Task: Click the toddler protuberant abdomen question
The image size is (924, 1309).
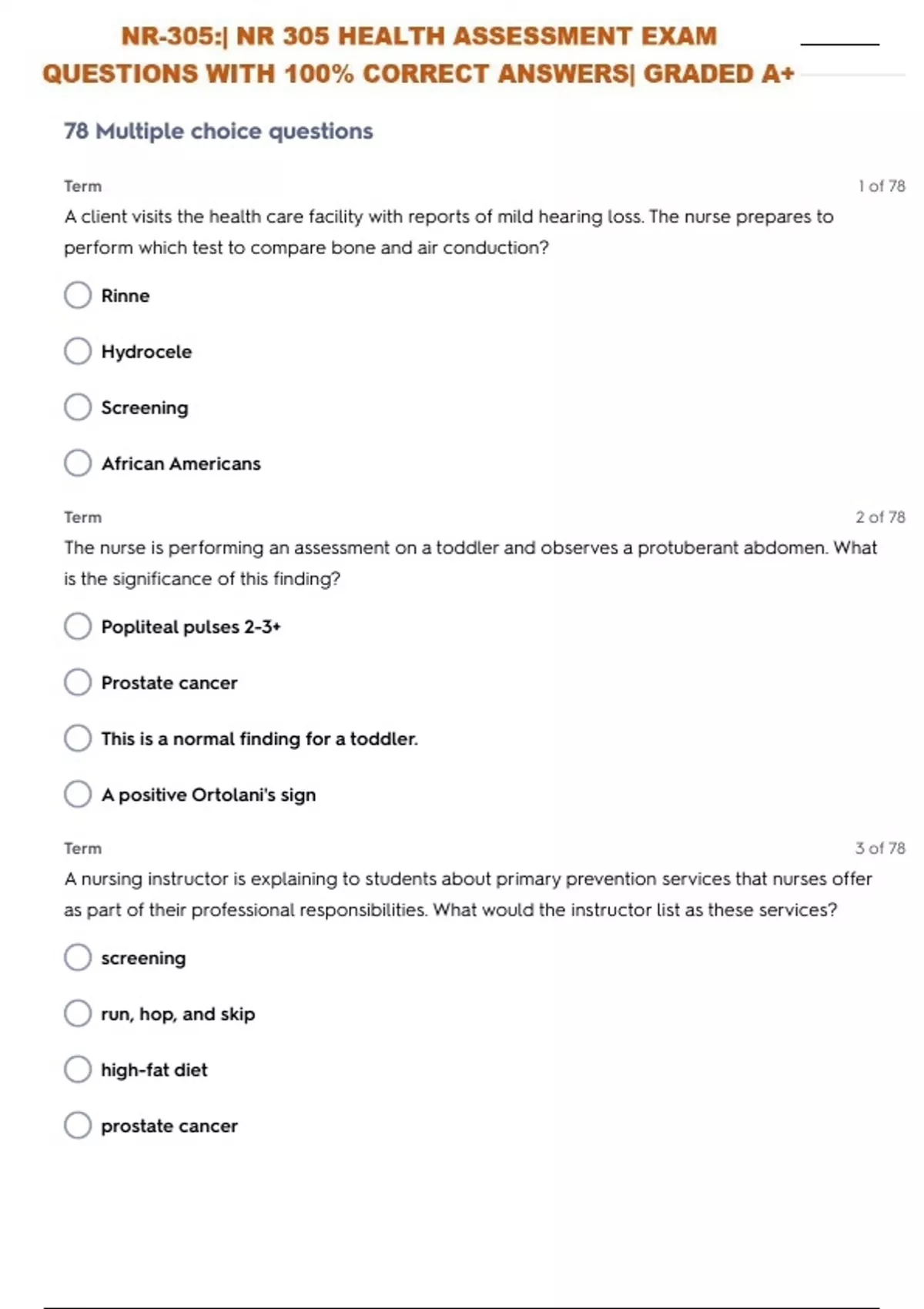Action: (470, 563)
